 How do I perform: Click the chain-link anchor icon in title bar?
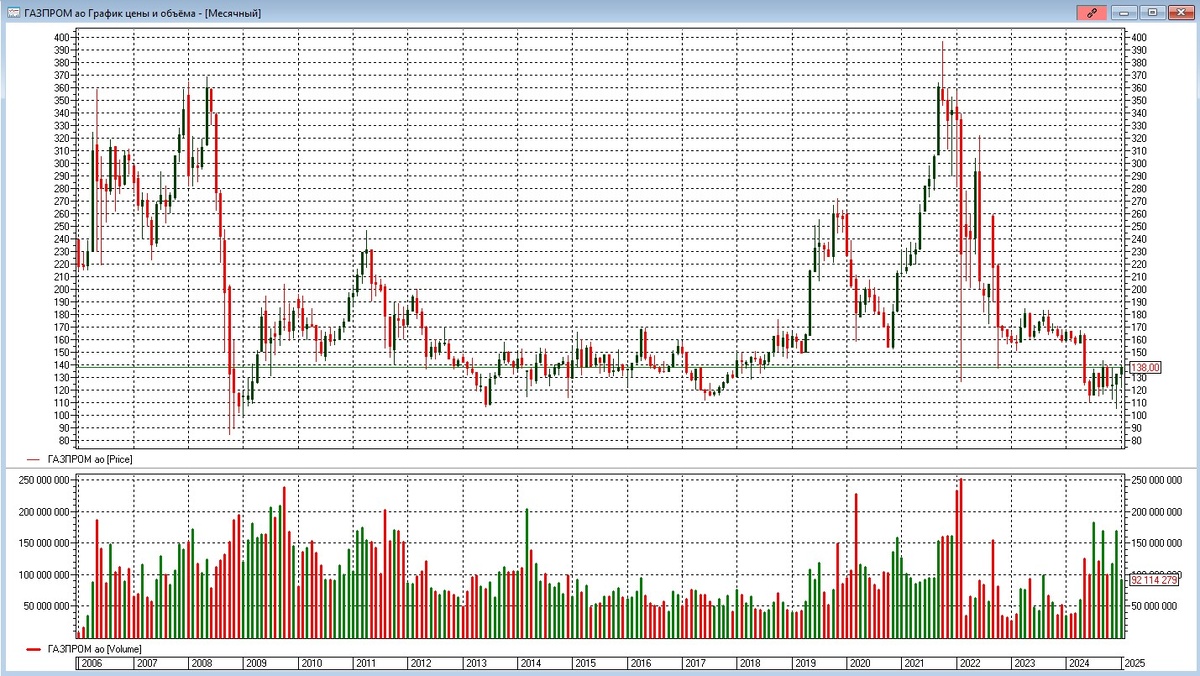pyautogui.click(x=1092, y=12)
